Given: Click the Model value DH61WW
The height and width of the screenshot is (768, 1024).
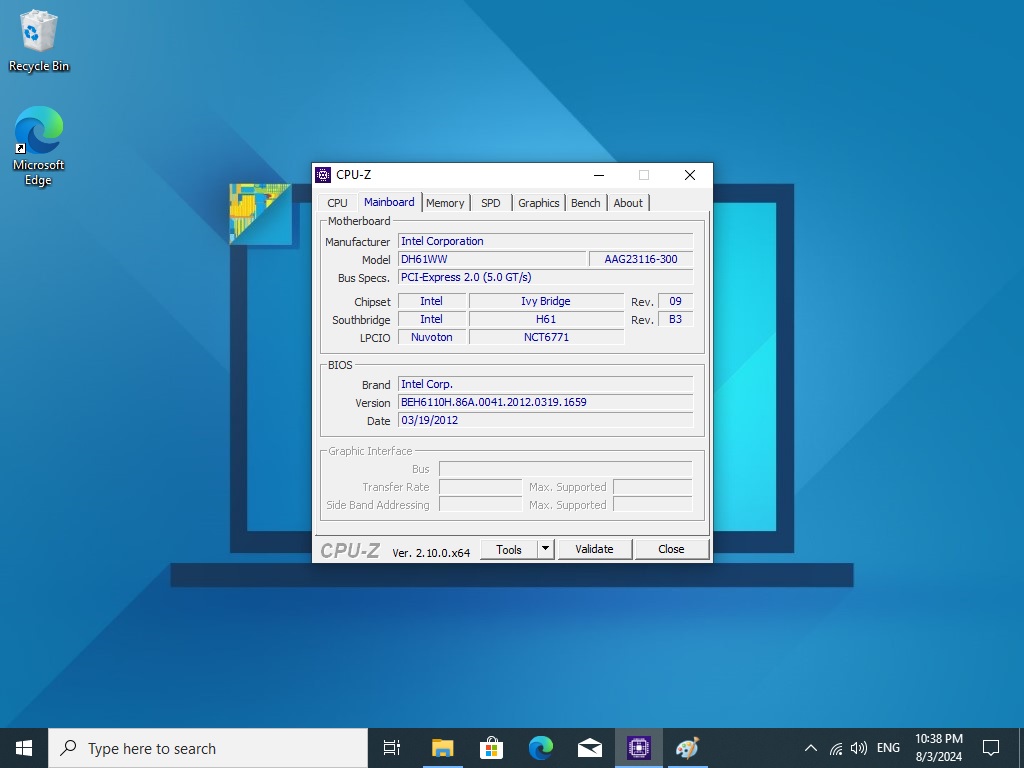Looking at the screenshot, I should tap(492, 259).
